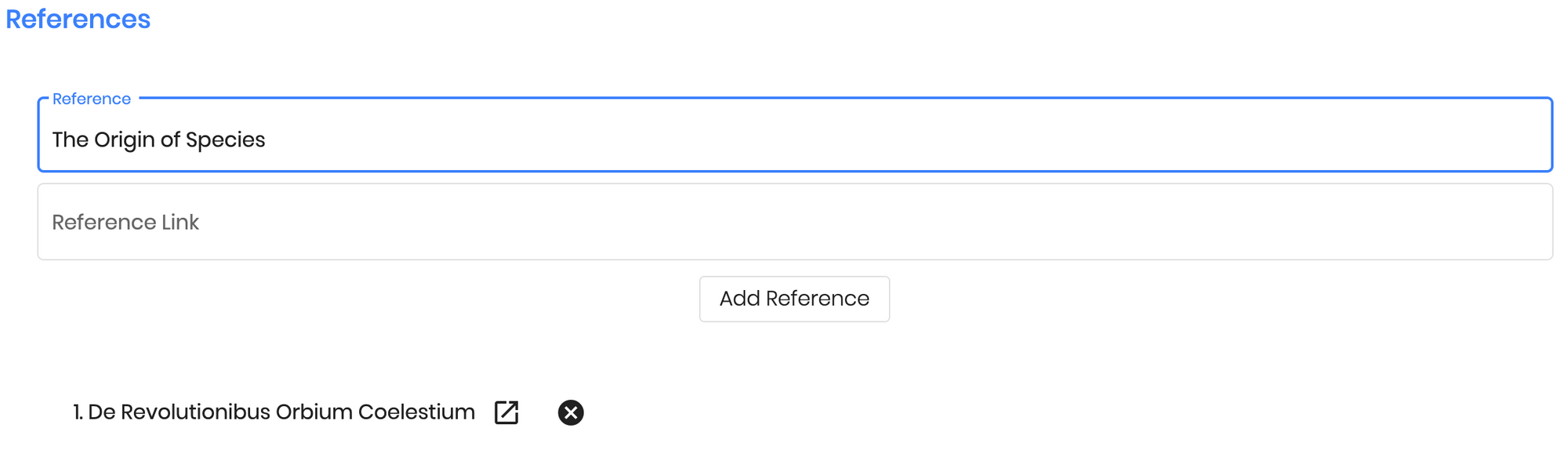Click the number 1 list item marker
The image size is (1568, 457).
[78, 412]
